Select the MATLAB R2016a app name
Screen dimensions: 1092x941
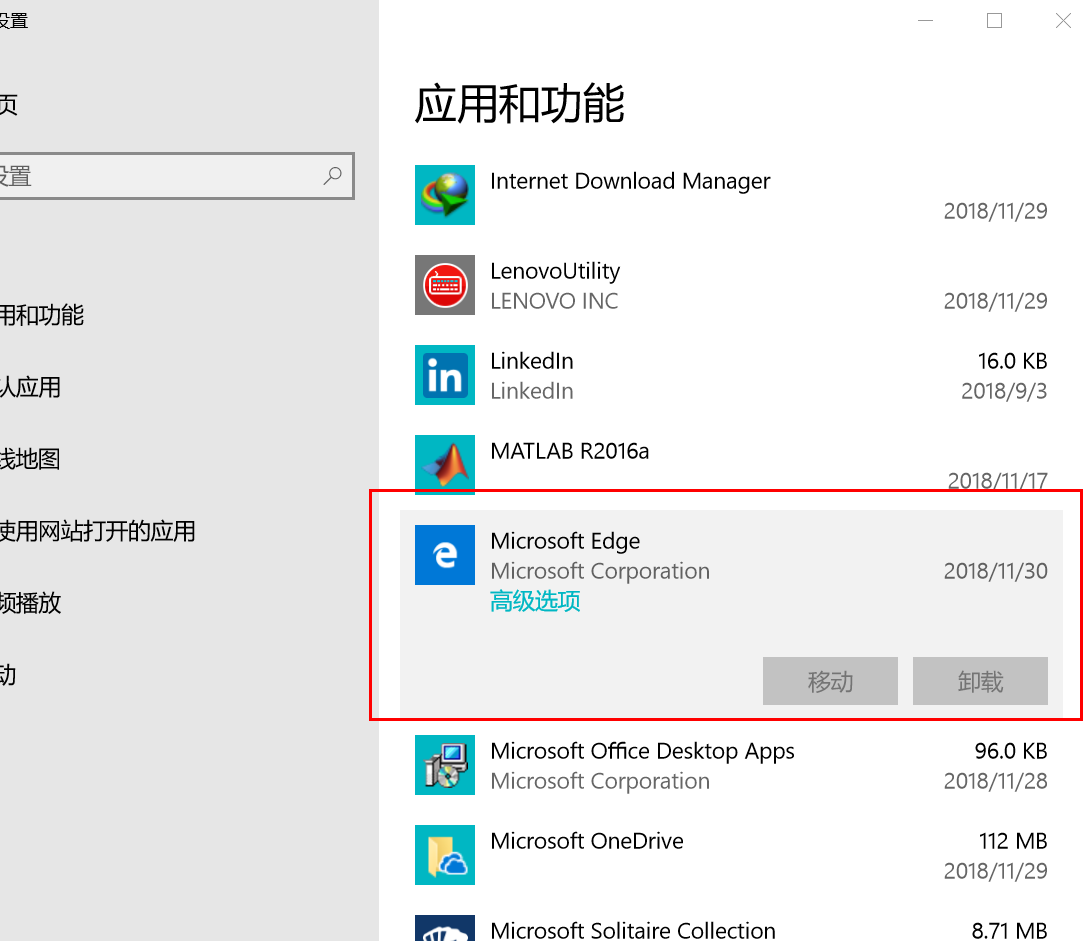(x=570, y=451)
